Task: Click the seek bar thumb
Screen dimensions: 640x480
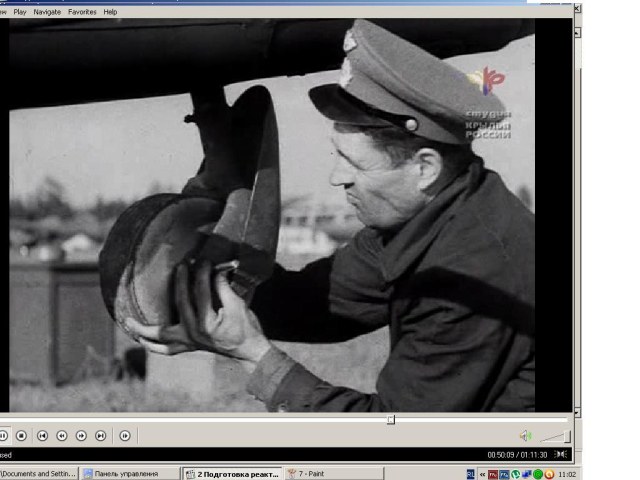Action: coord(391,419)
